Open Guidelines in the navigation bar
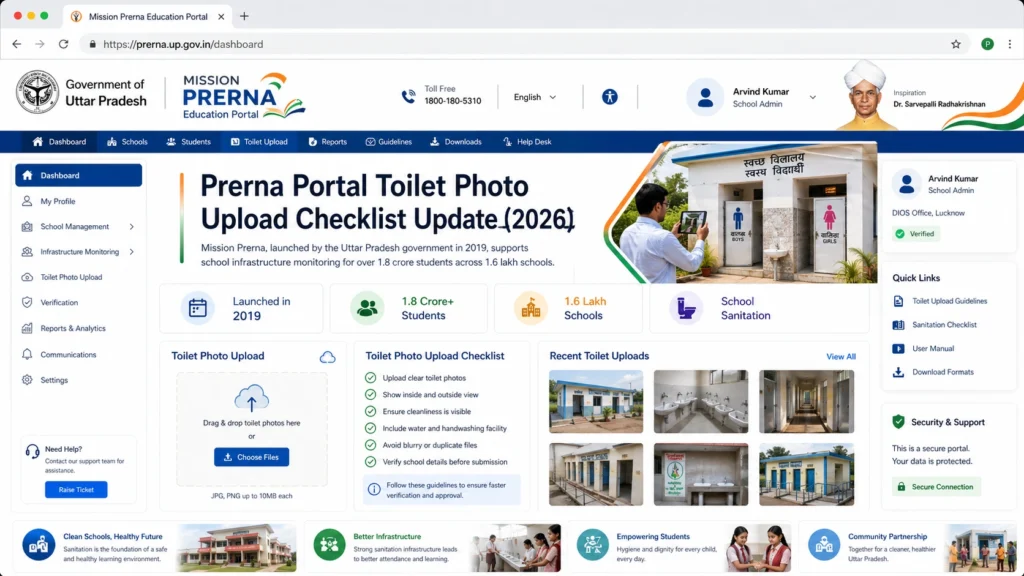This screenshot has width=1024, height=576. click(x=389, y=142)
